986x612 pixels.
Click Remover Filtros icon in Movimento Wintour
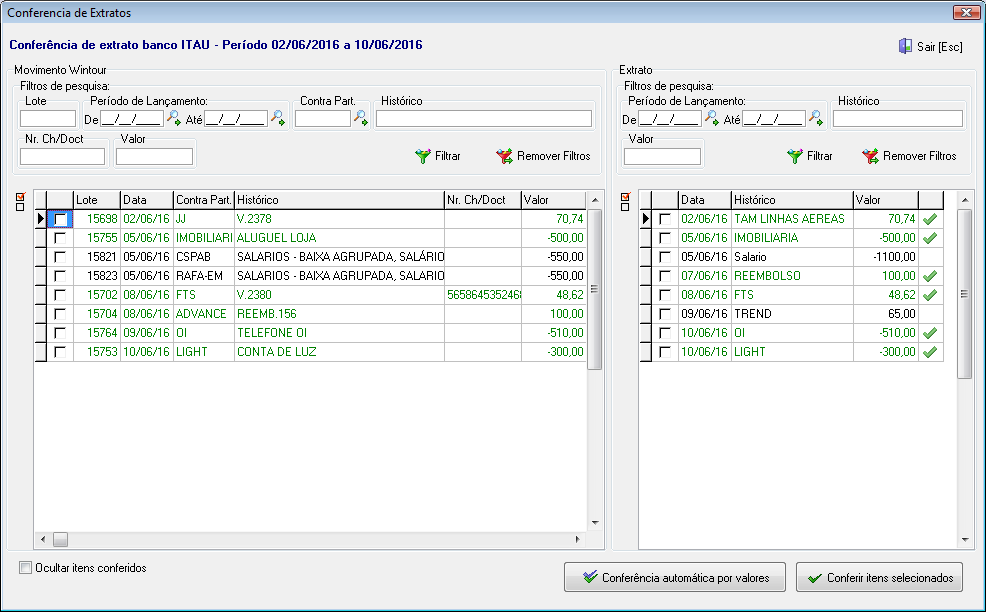[x=504, y=156]
